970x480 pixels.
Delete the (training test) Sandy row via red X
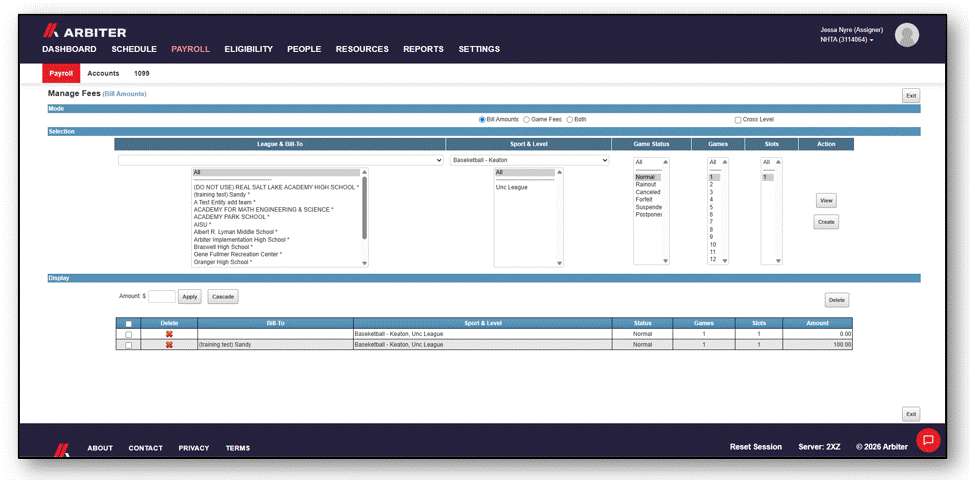(x=169, y=345)
